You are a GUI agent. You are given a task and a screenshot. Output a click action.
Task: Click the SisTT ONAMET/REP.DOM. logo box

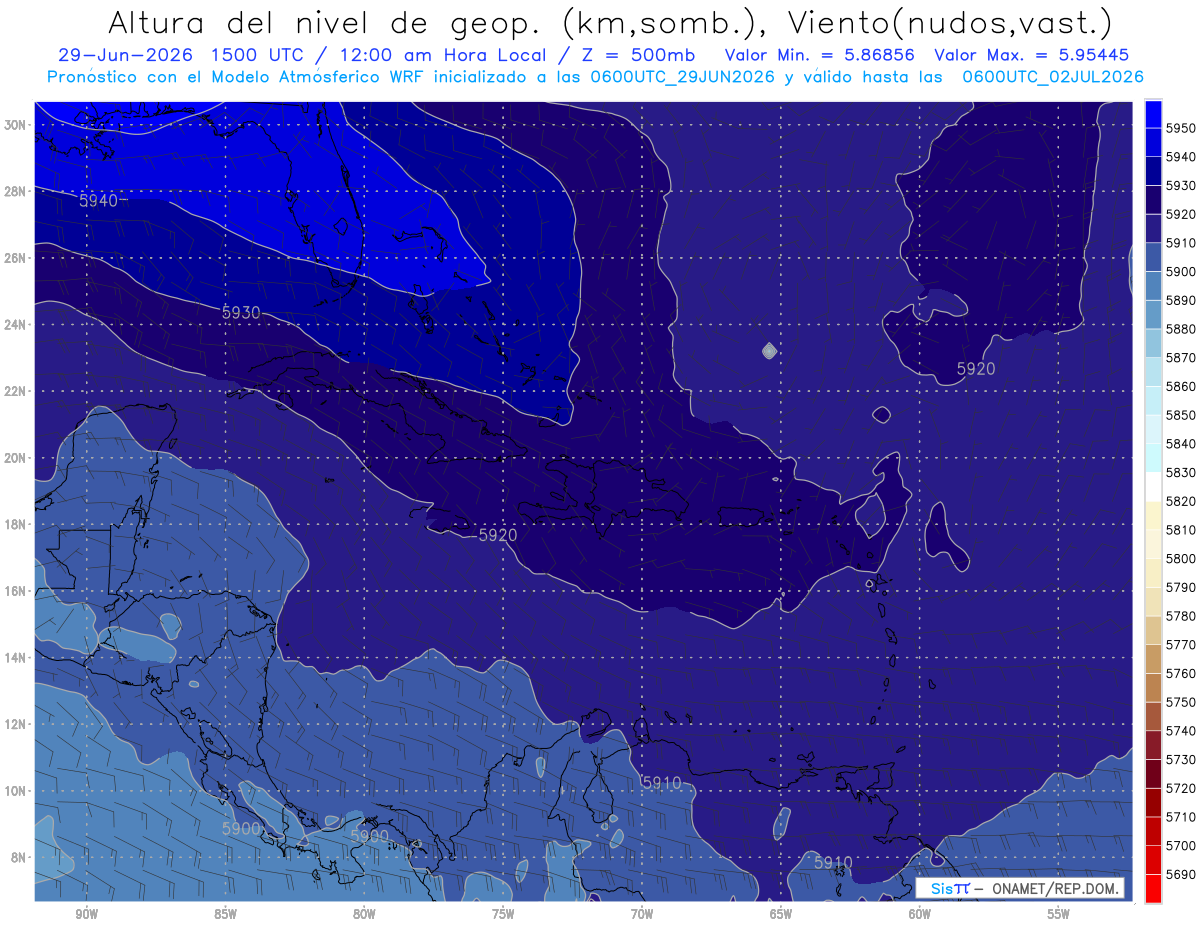tap(1020, 888)
